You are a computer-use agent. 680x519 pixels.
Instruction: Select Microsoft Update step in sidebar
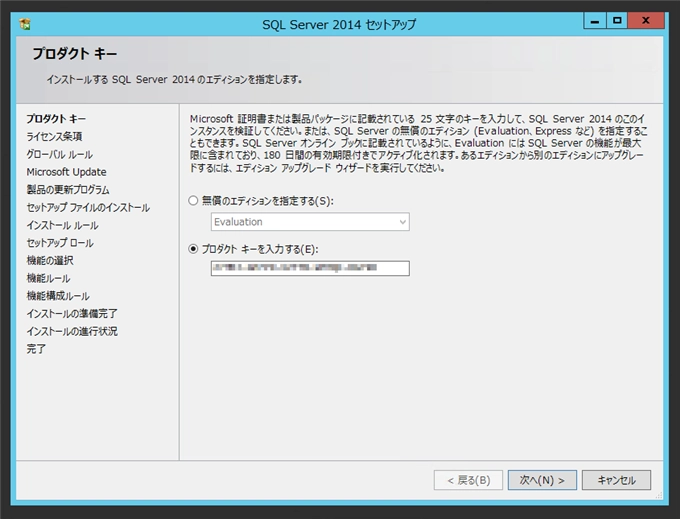coord(66,172)
